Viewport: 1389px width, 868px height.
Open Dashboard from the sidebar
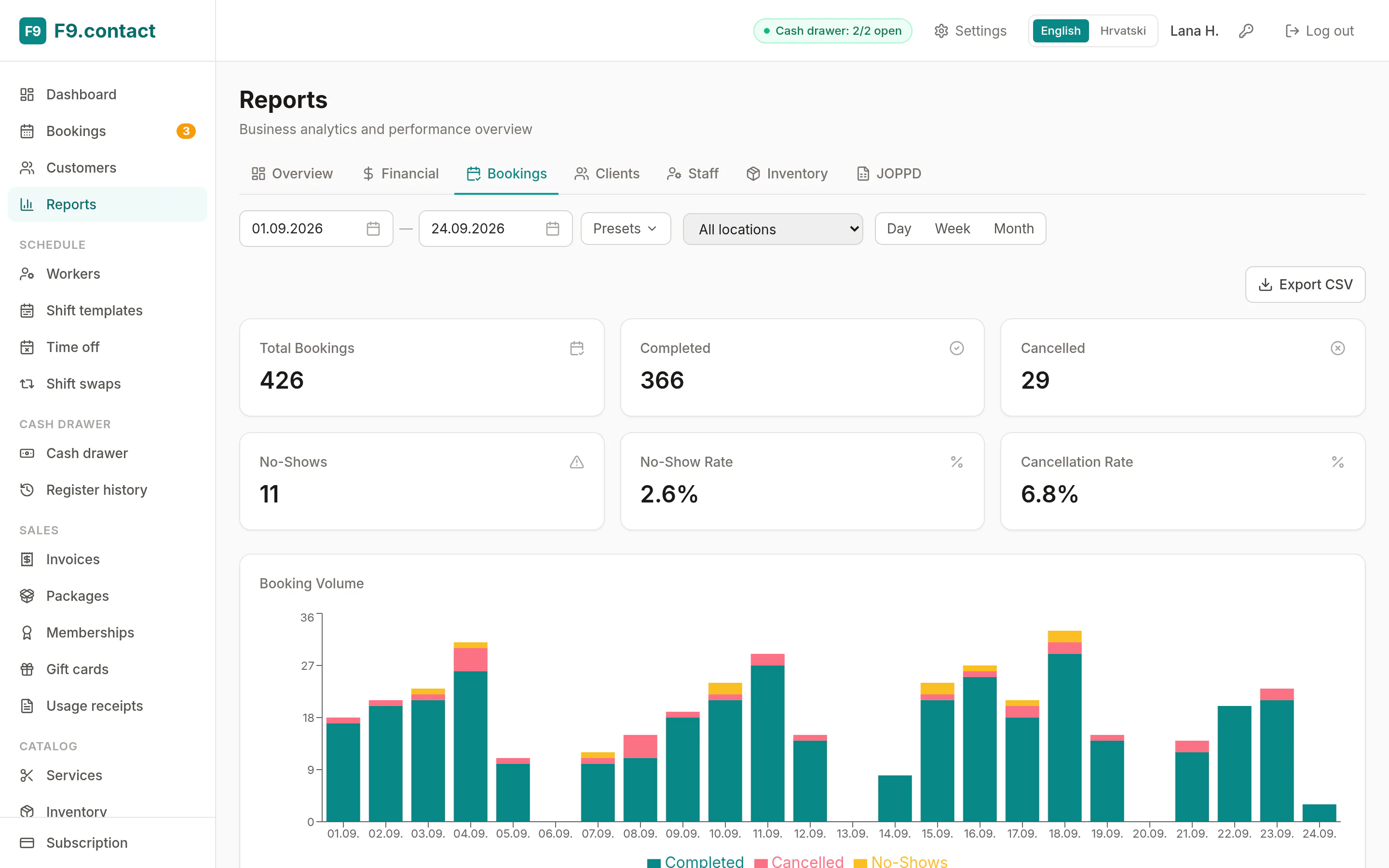pyautogui.click(x=108, y=94)
